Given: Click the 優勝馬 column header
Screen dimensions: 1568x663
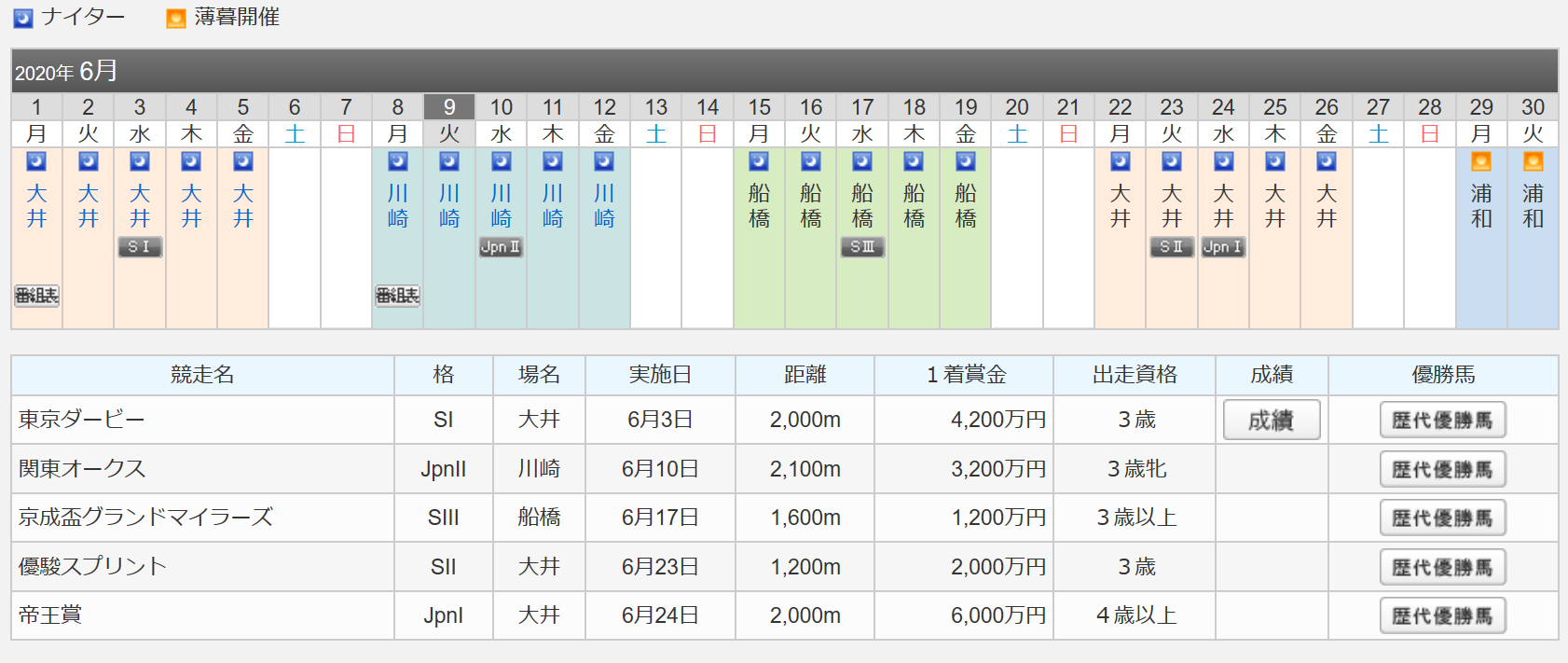Looking at the screenshot, I should [1443, 375].
